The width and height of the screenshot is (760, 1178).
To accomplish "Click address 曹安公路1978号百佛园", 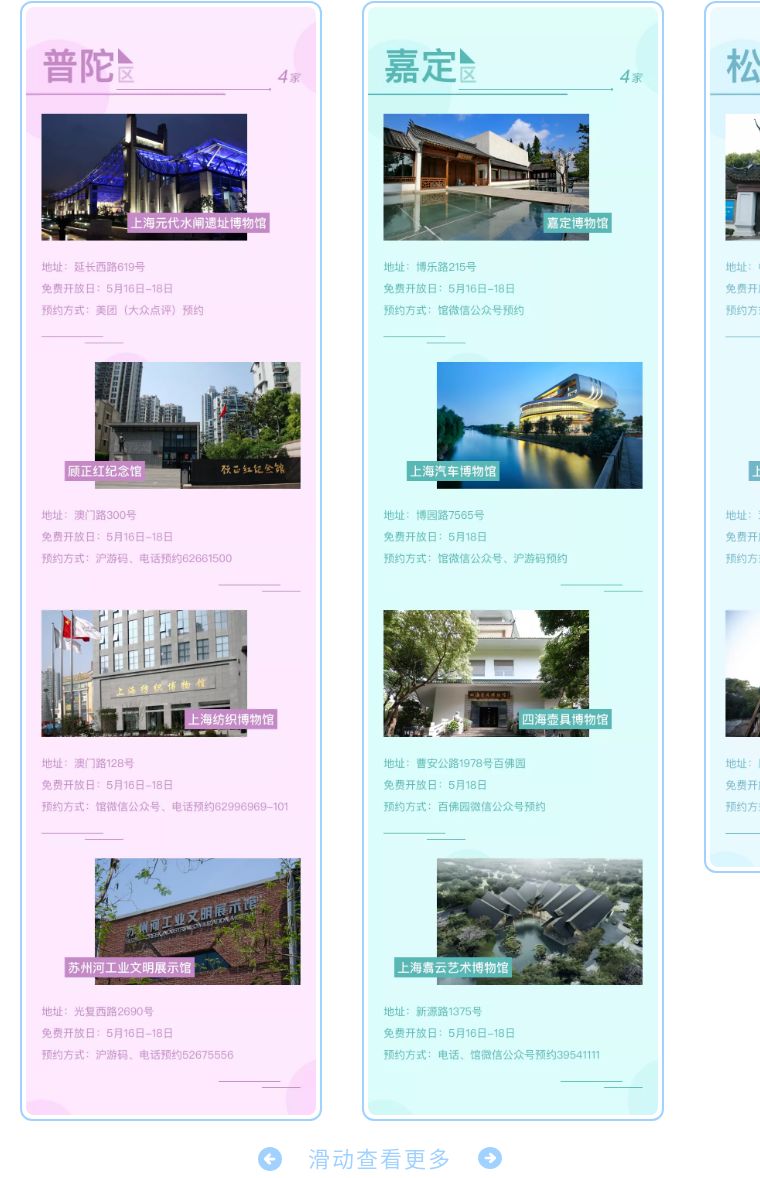I will [471, 763].
